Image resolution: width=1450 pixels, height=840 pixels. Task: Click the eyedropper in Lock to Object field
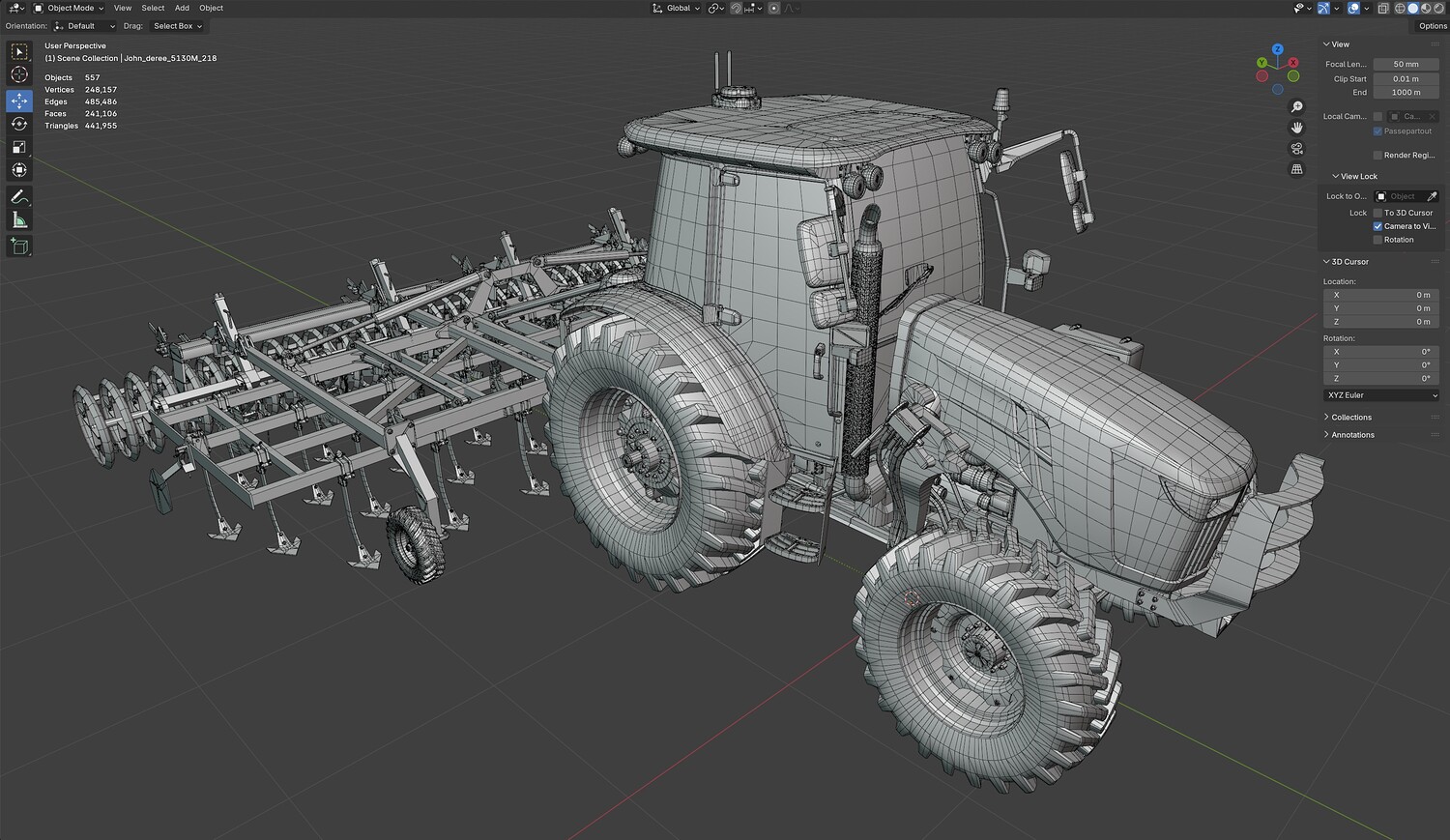pyautogui.click(x=1432, y=196)
